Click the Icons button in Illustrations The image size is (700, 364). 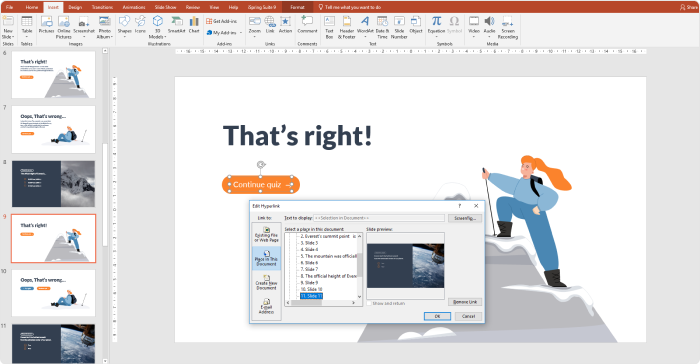[x=140, y=25]
